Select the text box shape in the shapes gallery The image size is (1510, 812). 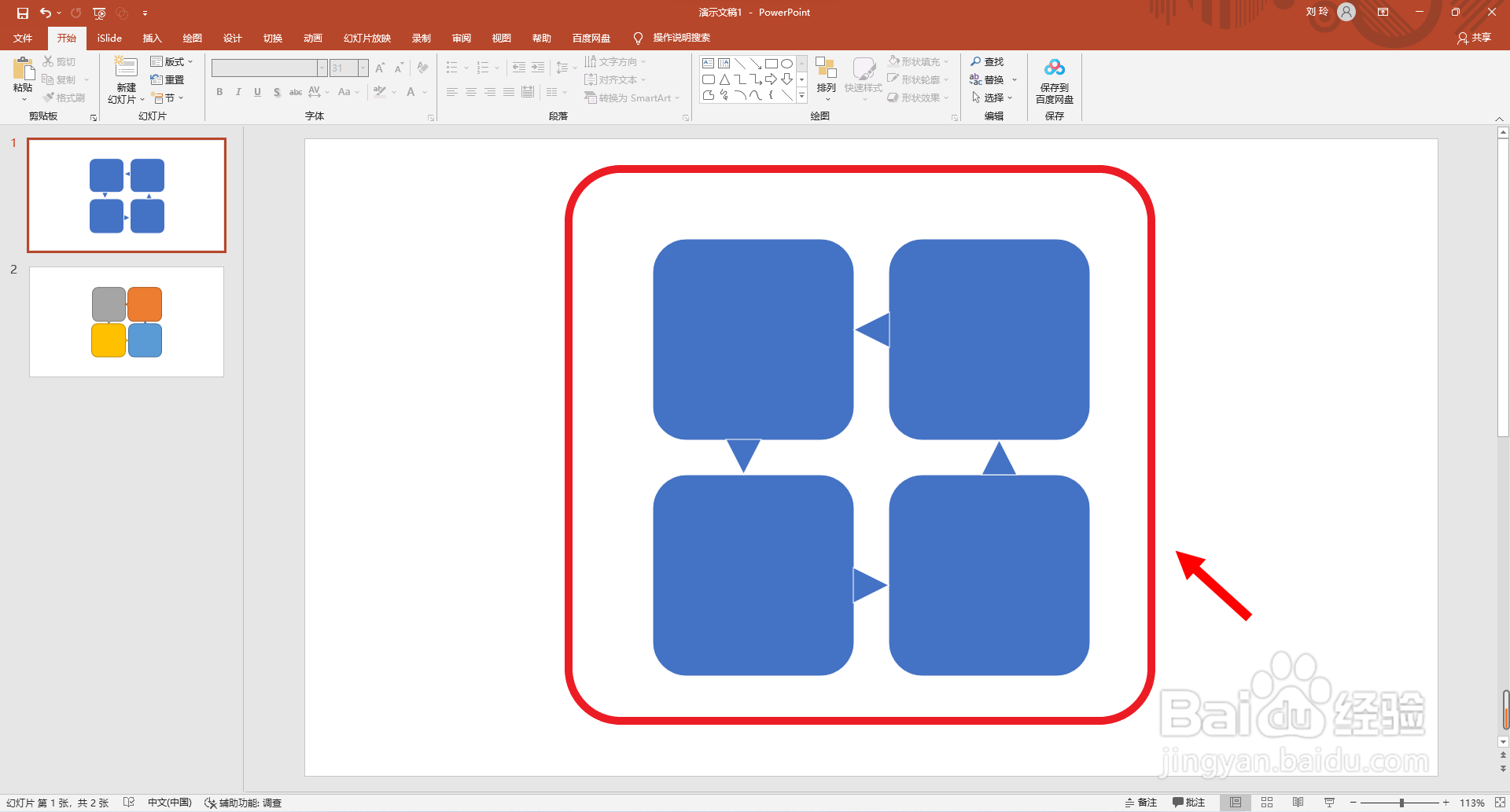coord(709,64)
